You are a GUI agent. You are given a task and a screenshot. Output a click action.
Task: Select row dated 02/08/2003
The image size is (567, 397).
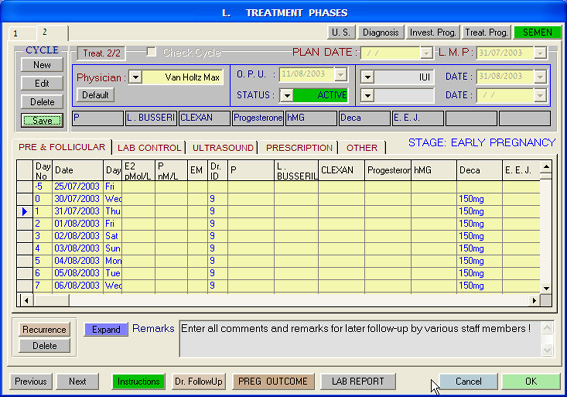tap(278, 236)
